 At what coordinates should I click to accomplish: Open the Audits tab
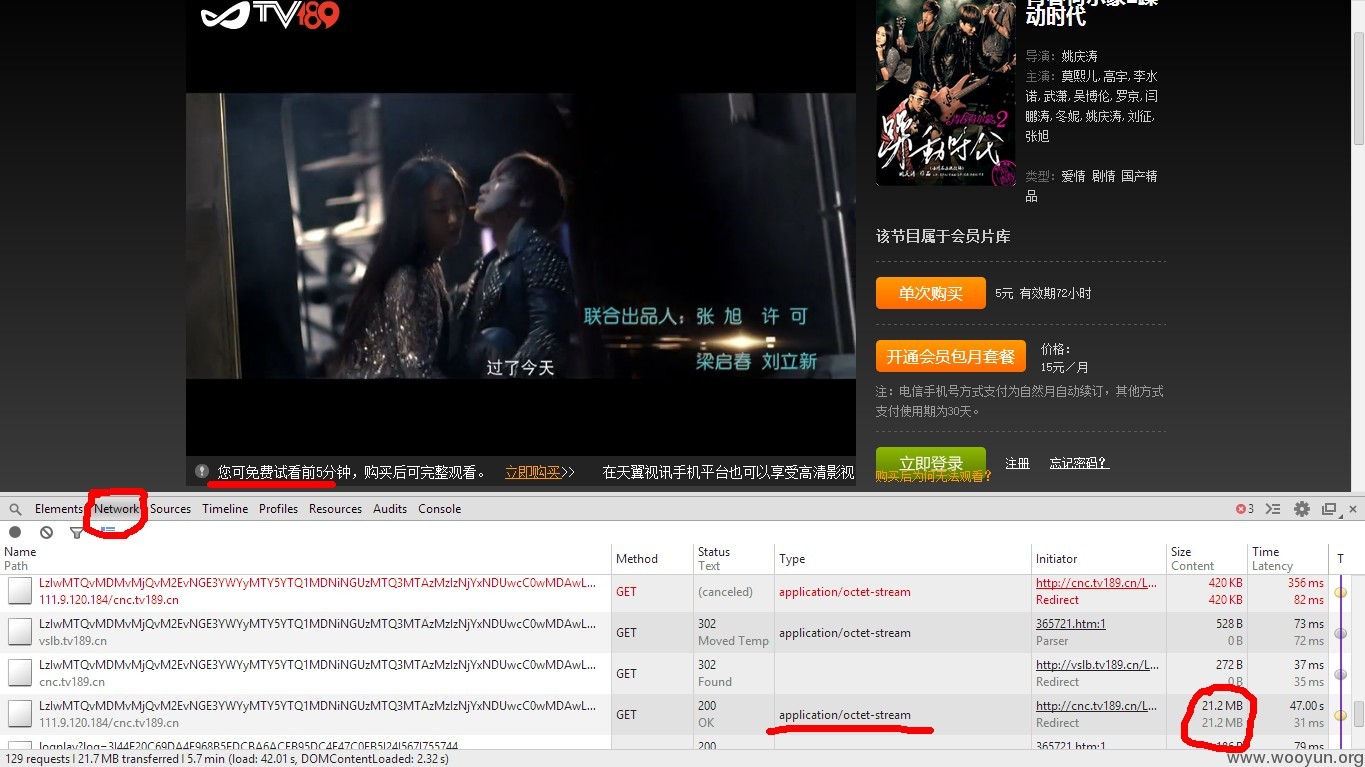390,509
